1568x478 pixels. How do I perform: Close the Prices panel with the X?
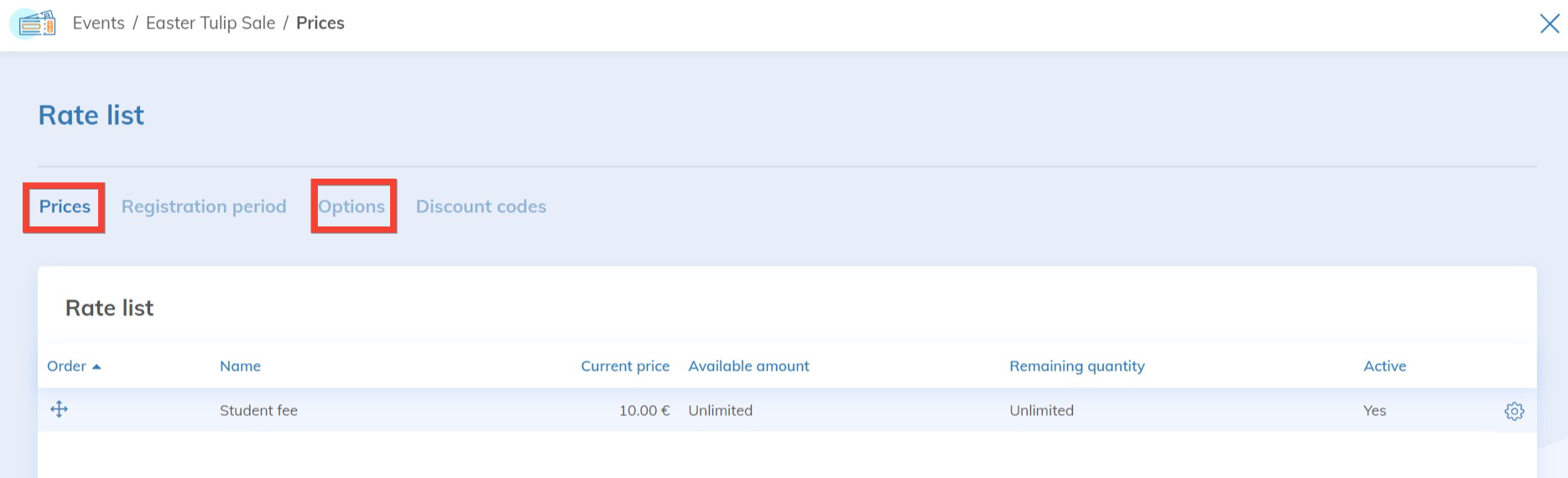click(1549, 23)
